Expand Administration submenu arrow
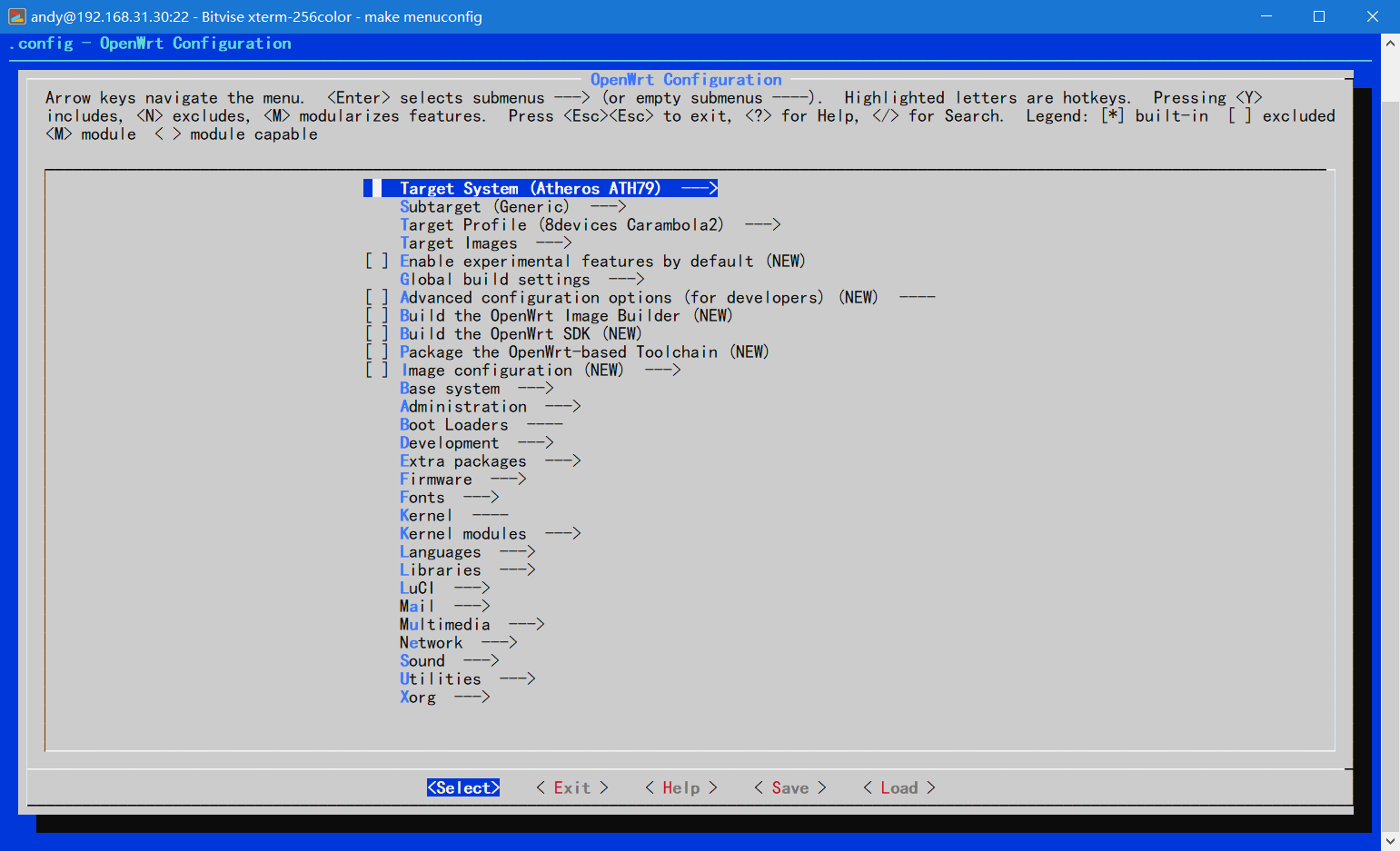1400x851 pixels. point(563,406)
